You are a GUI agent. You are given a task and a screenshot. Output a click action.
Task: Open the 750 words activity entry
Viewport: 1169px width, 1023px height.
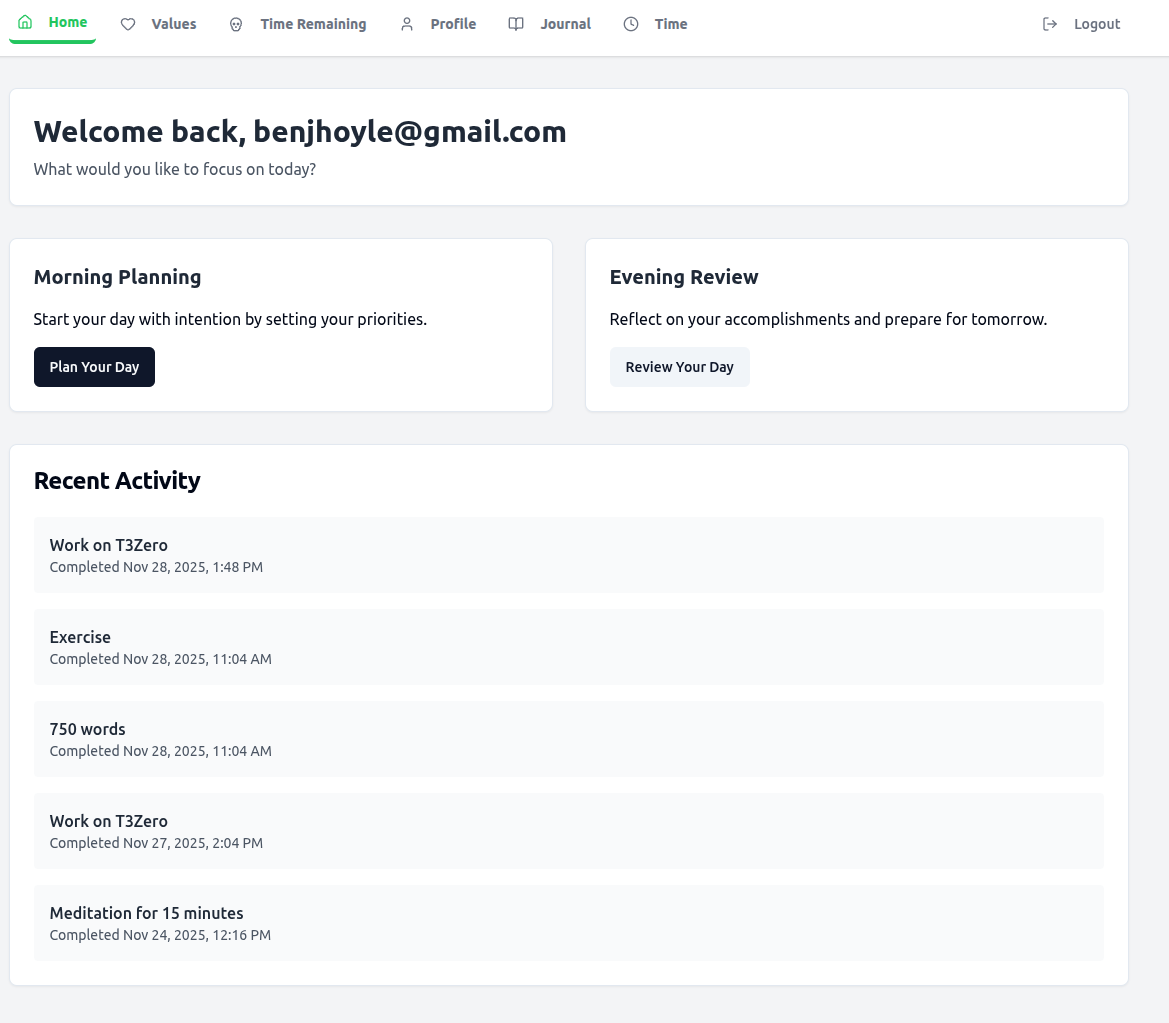pos(568,739)
